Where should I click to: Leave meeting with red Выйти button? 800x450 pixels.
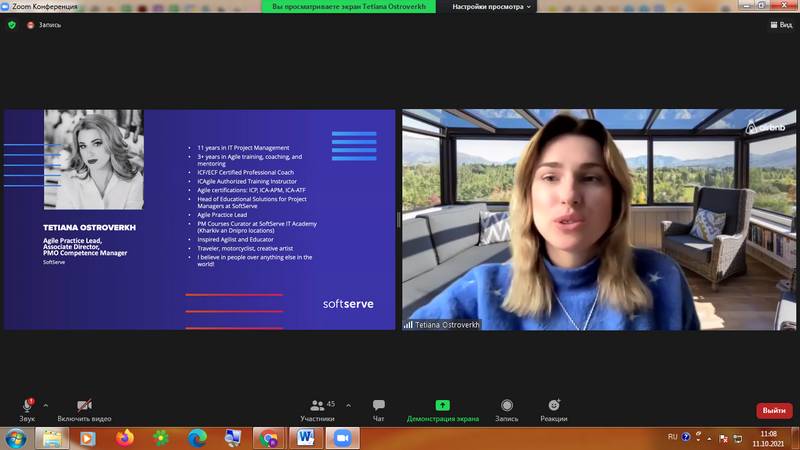click(x=774, y=410)
